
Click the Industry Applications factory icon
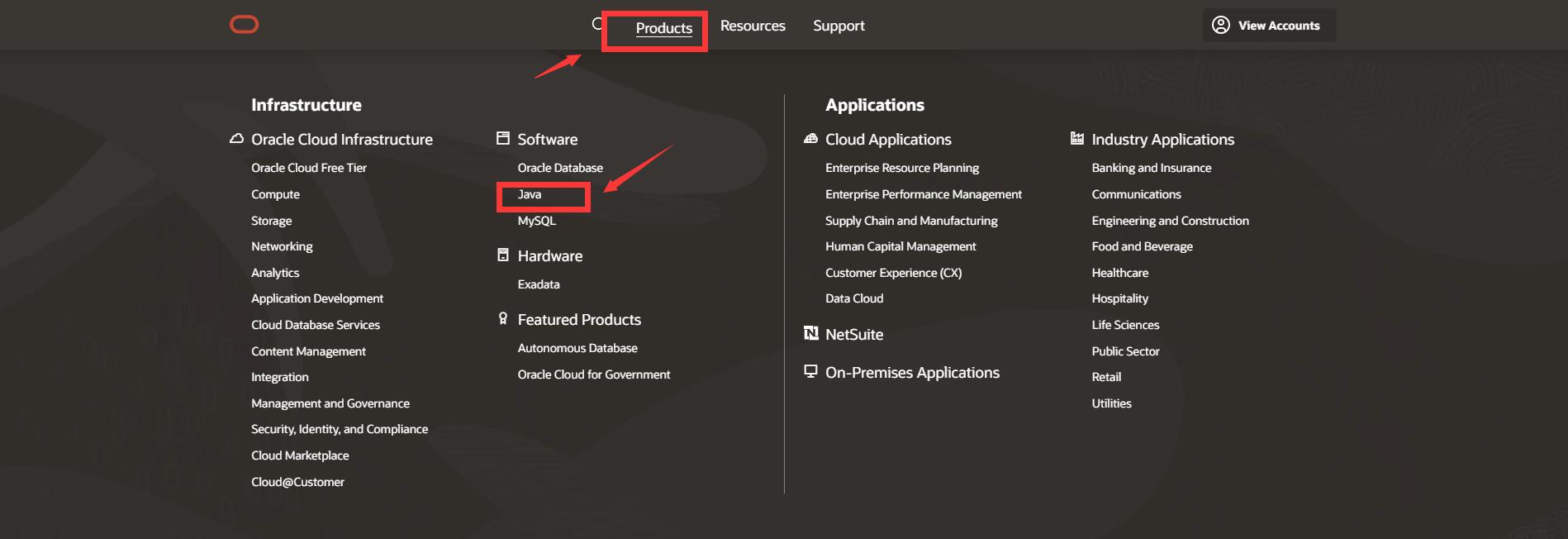[1076, 138]
